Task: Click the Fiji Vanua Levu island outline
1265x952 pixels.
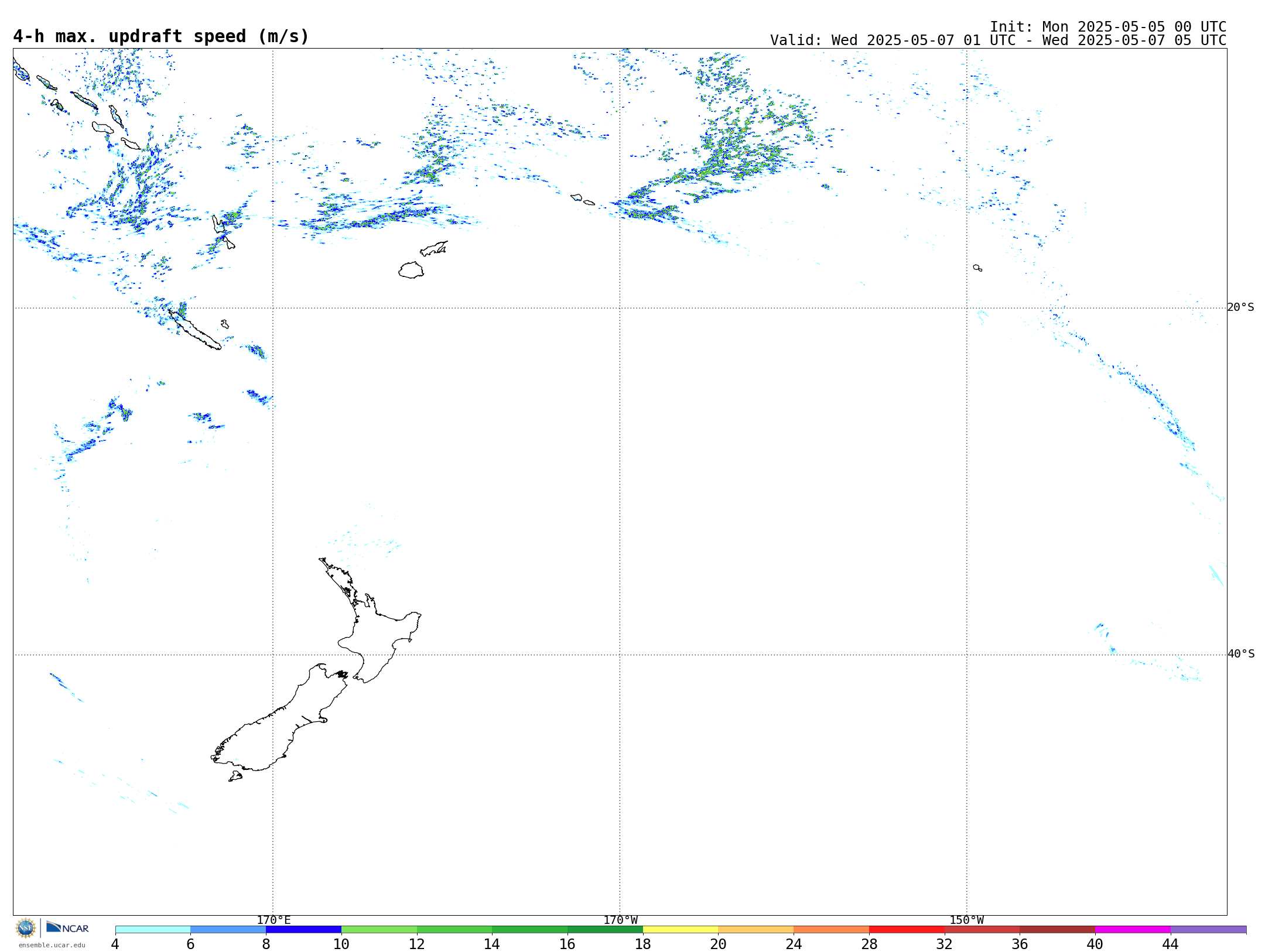Action: pyautogui.click(x=434, y=248)
